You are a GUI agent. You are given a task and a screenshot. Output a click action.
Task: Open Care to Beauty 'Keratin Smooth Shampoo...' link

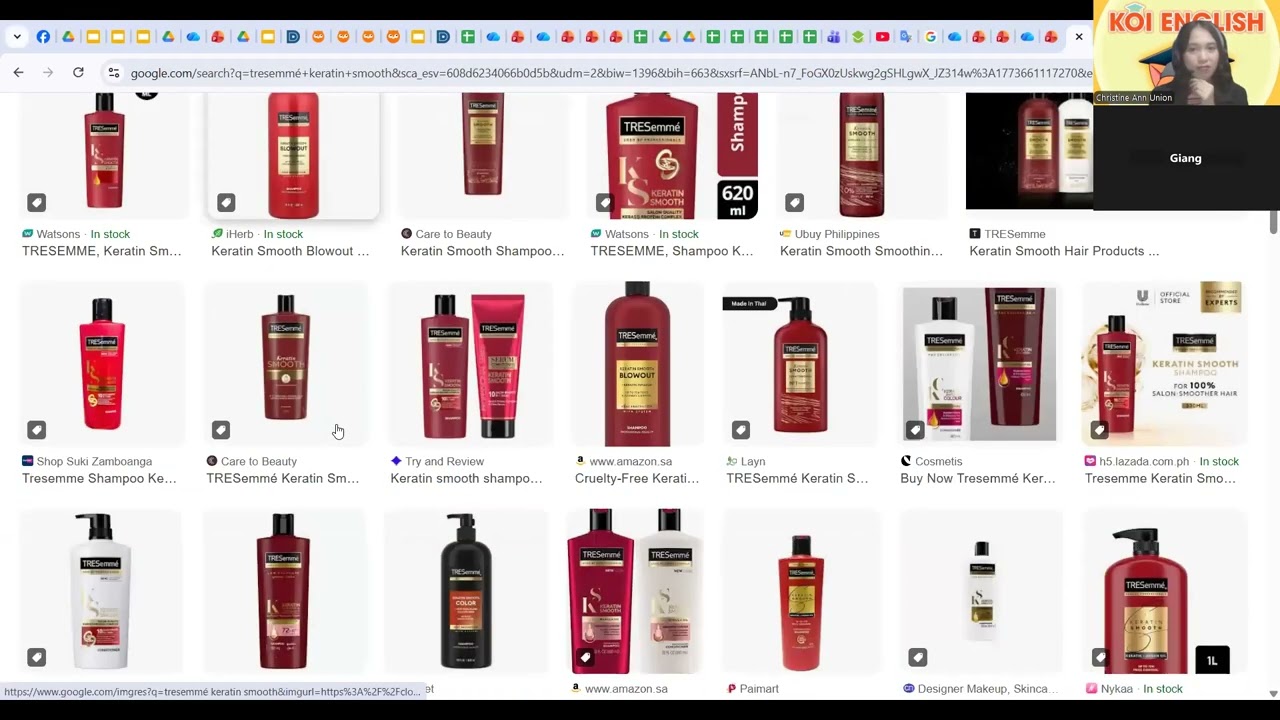tap(482, 251)
